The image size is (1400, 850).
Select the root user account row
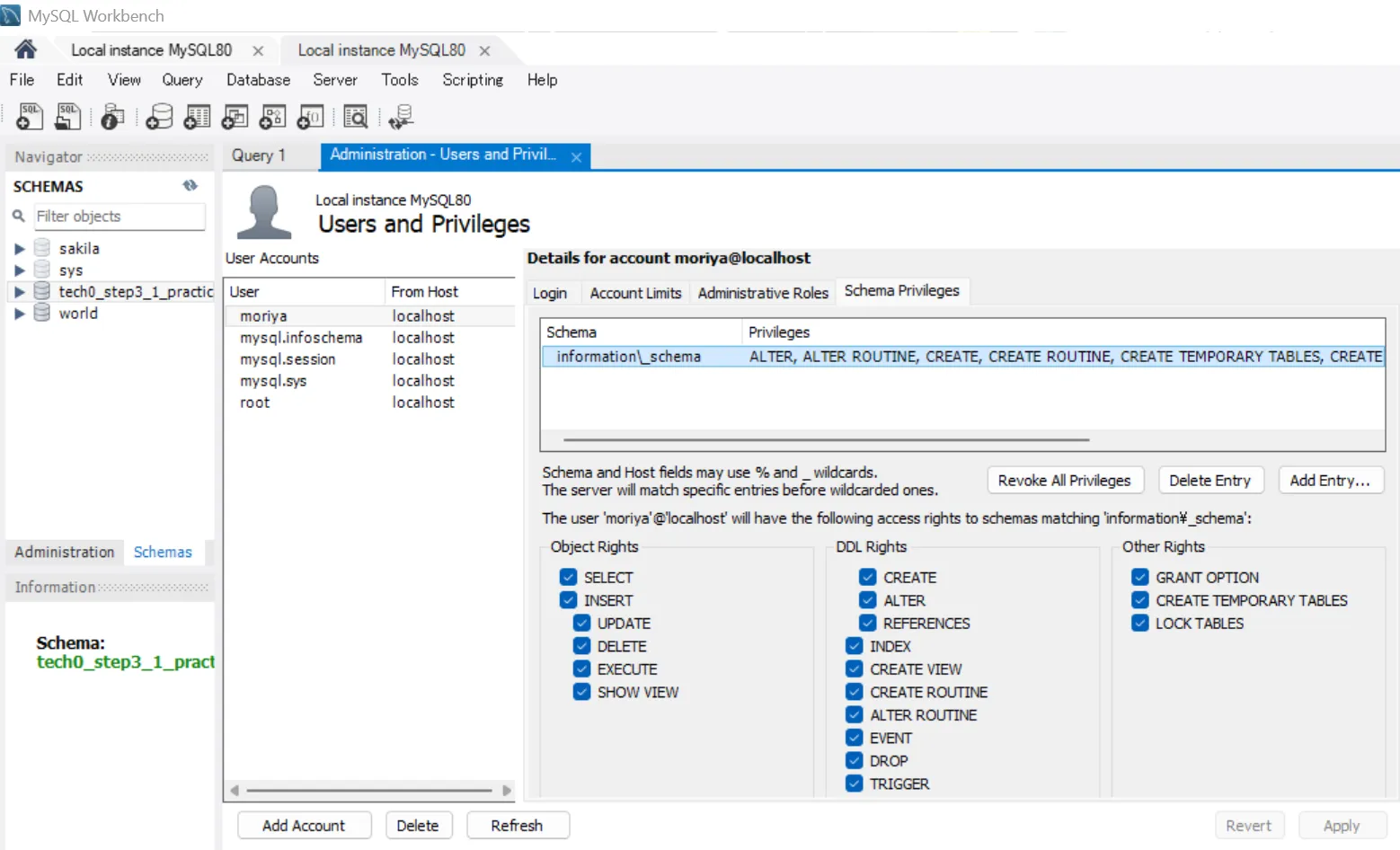coord(369,402)
